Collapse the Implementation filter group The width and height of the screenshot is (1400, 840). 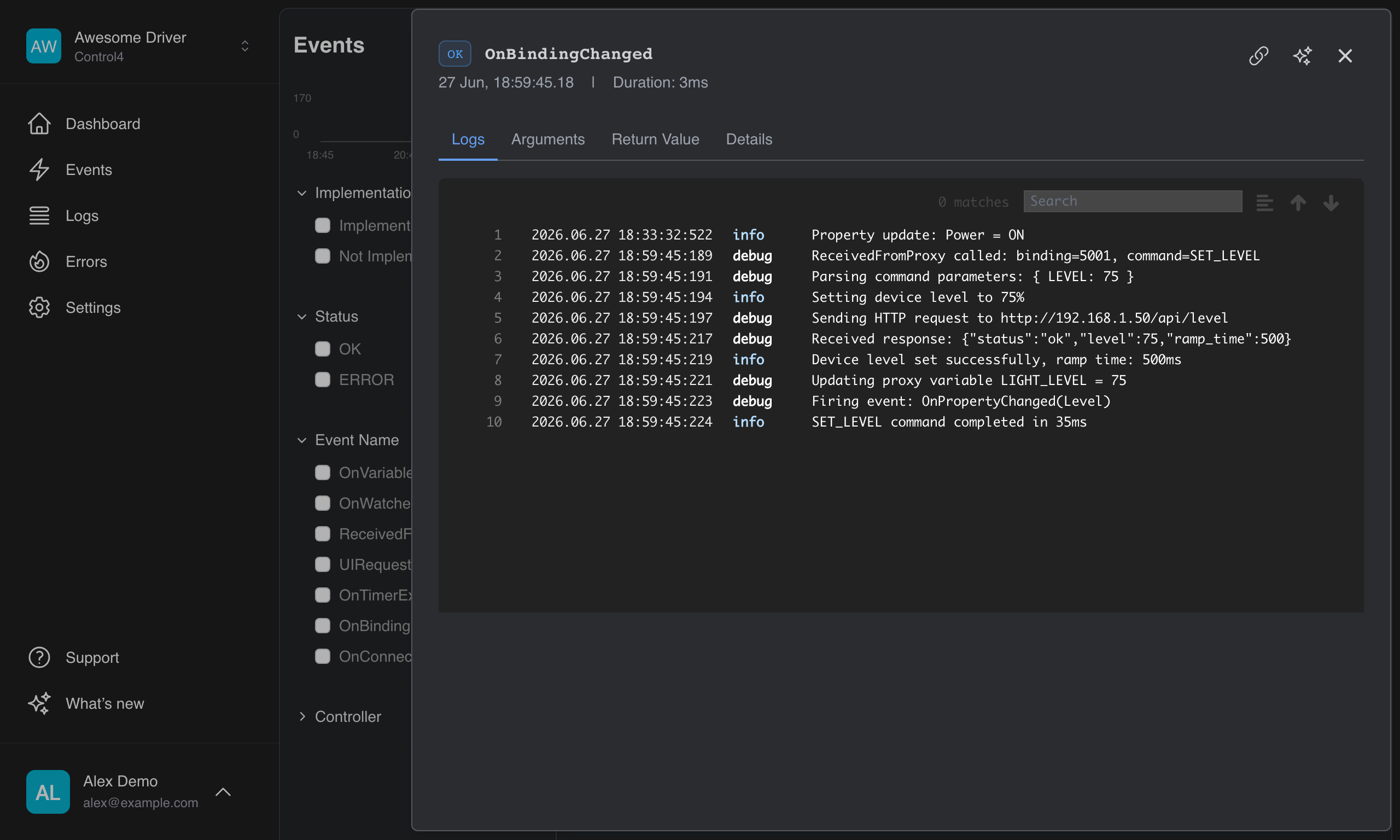(302, 193)
